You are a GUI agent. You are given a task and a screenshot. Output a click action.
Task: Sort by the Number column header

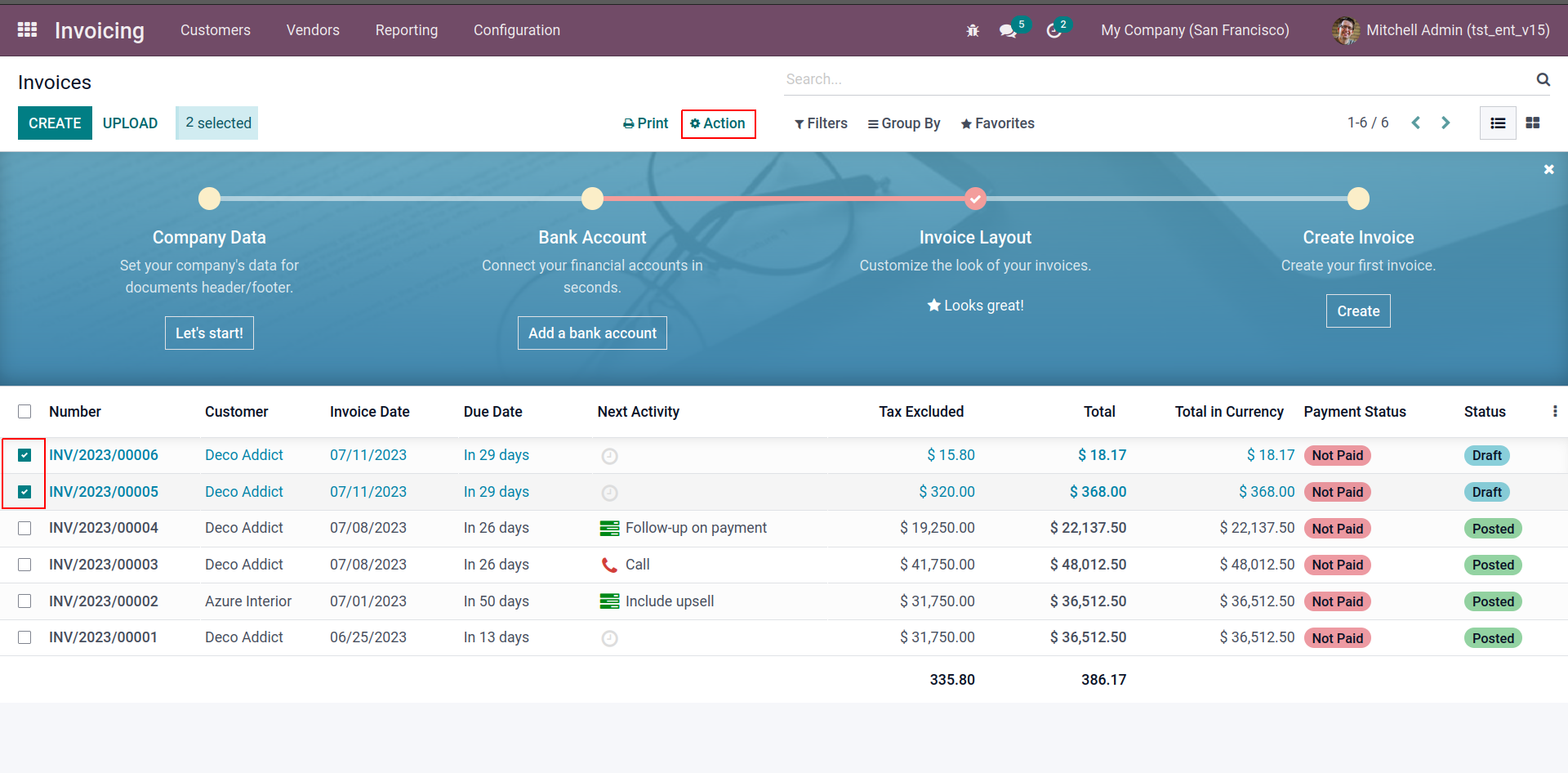coord(75,412)
